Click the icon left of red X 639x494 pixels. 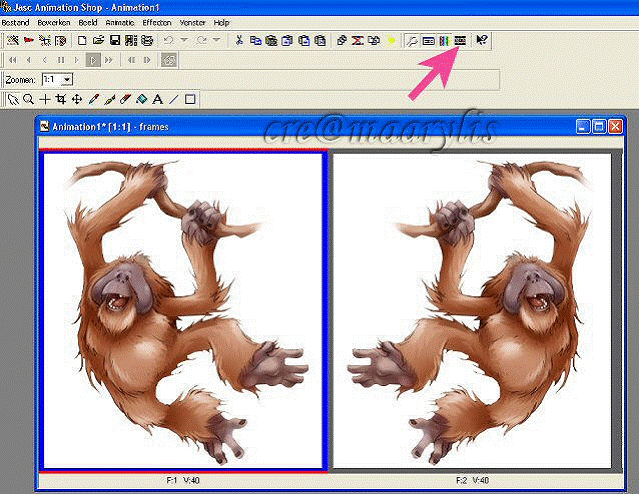click(x=342, y=40)
